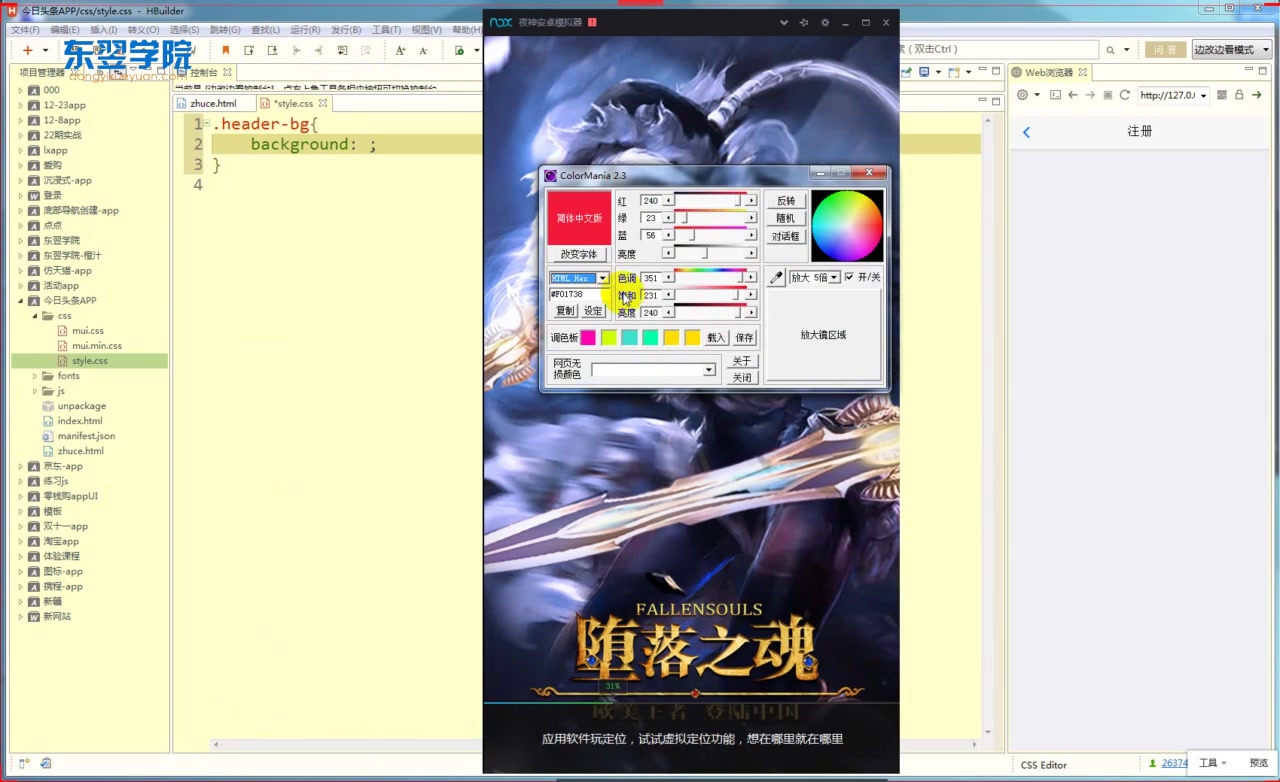Toggle the 开/关 magnifier checkbox
The image size is (1280, 782).
click(849, 277)
